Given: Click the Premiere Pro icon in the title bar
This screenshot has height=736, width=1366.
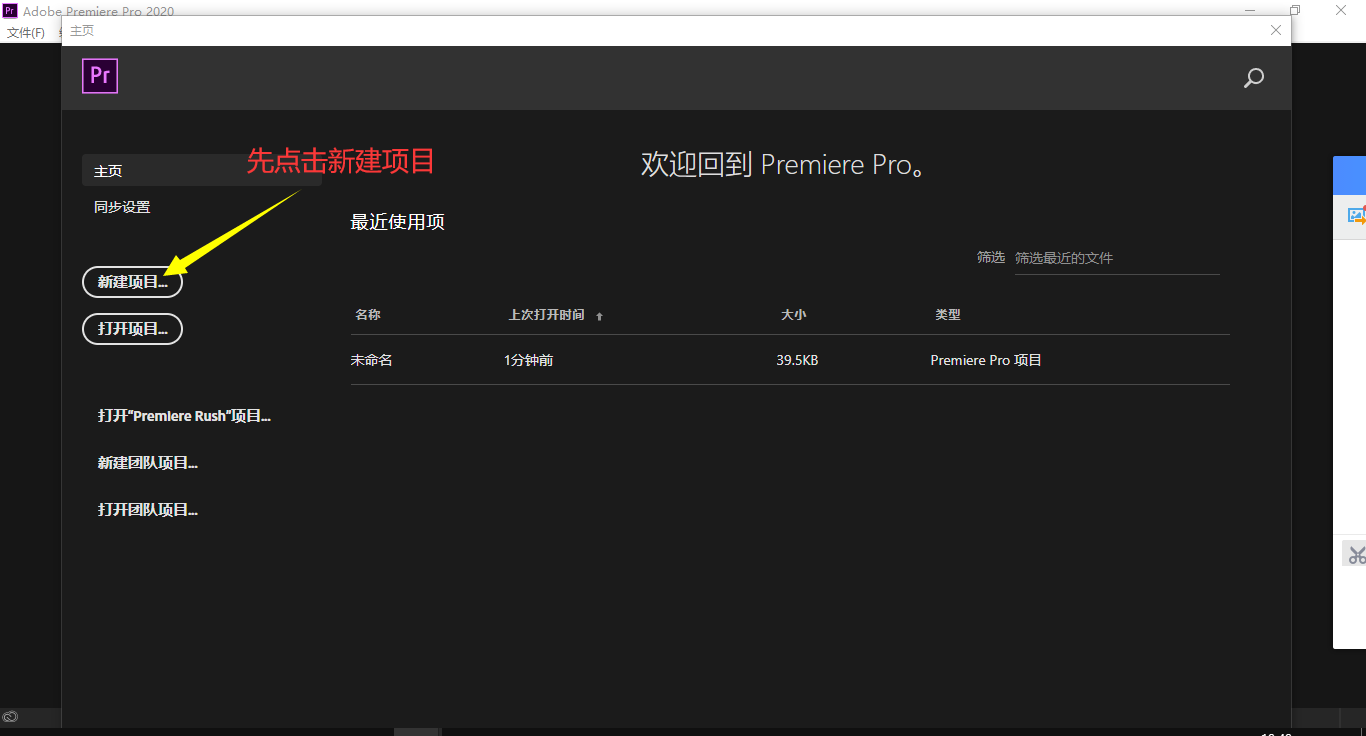Looking at the screenshot, I should [10, 11].
